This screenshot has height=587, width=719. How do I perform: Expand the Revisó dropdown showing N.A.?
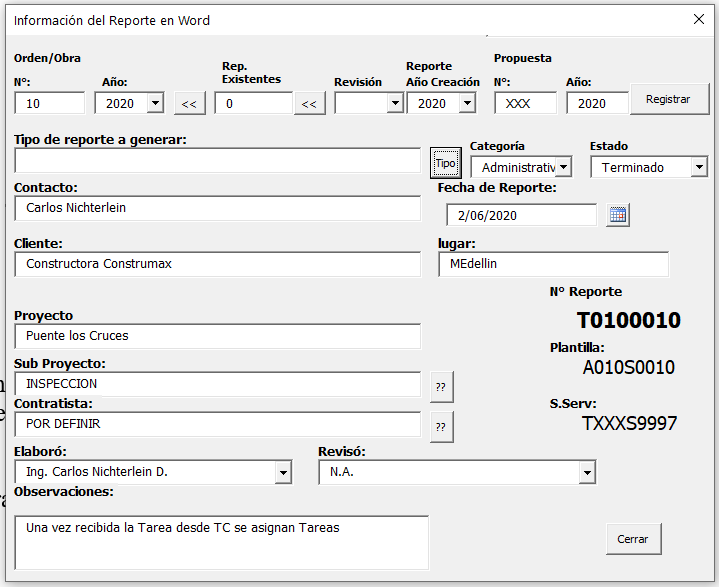click(587, 472)
